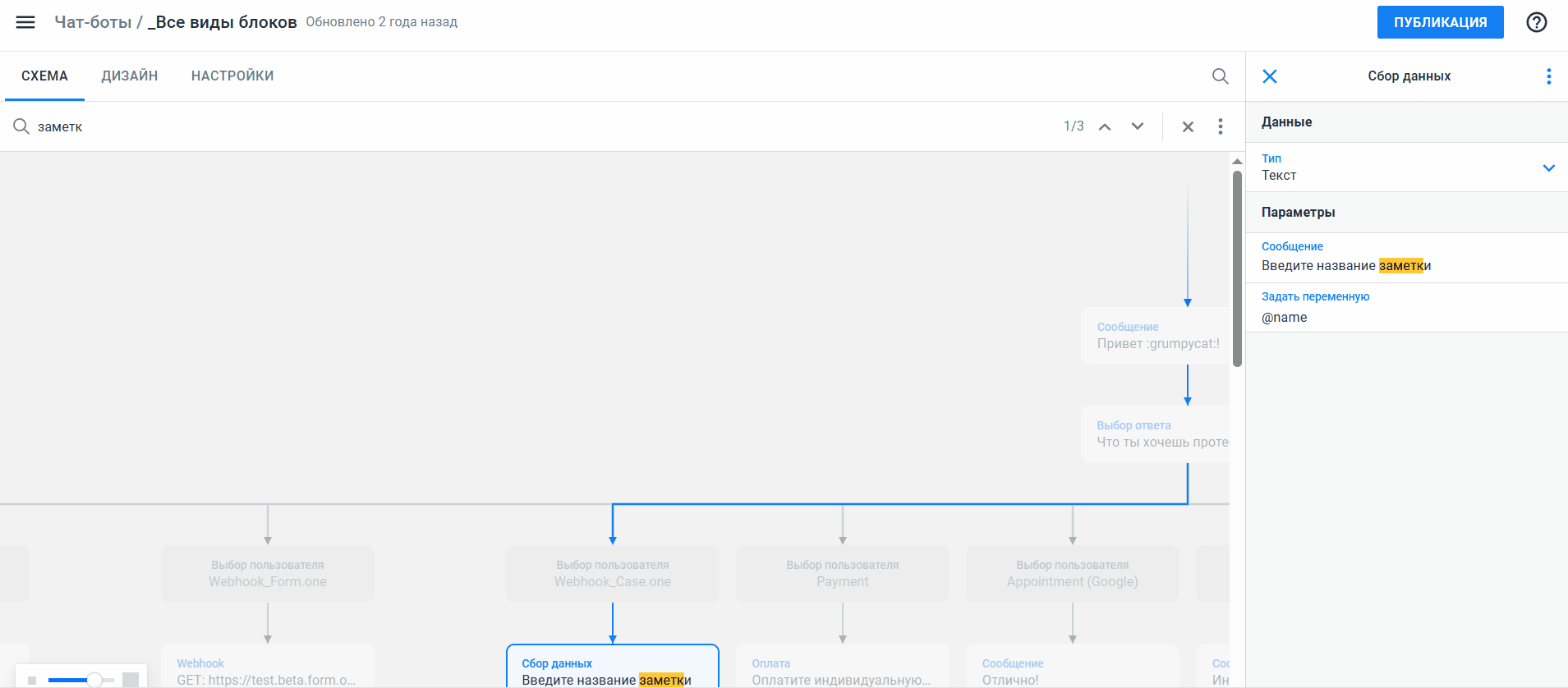Expand the Тип dropdown

pos(1547,167)
